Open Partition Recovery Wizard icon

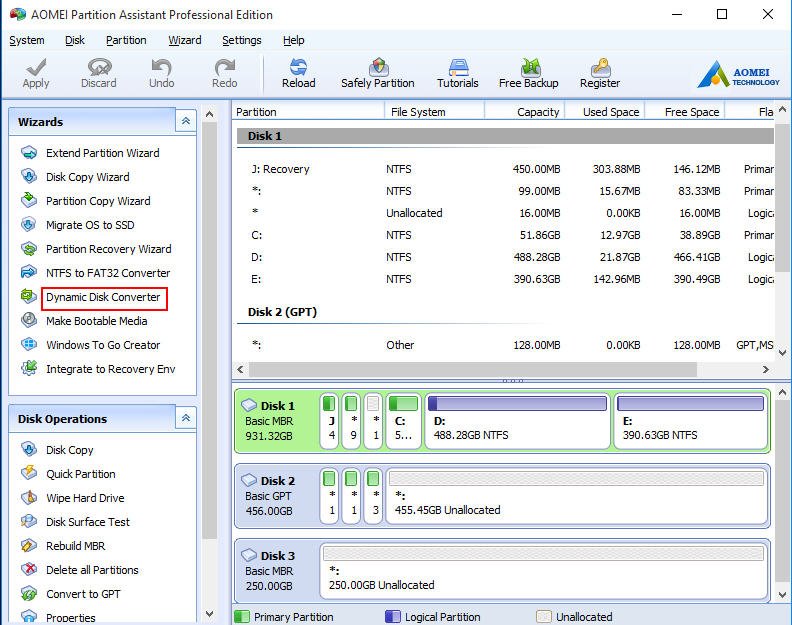coord(29,249)
